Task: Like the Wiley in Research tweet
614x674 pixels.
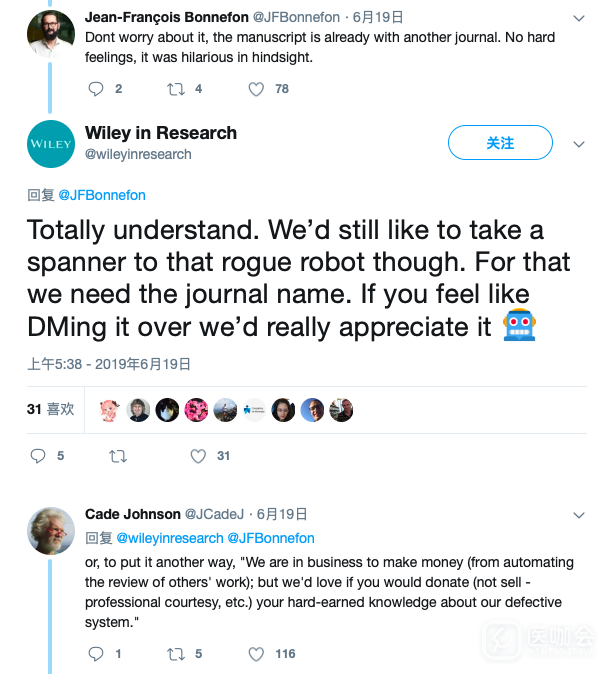Action: click(x=198, y=456)
